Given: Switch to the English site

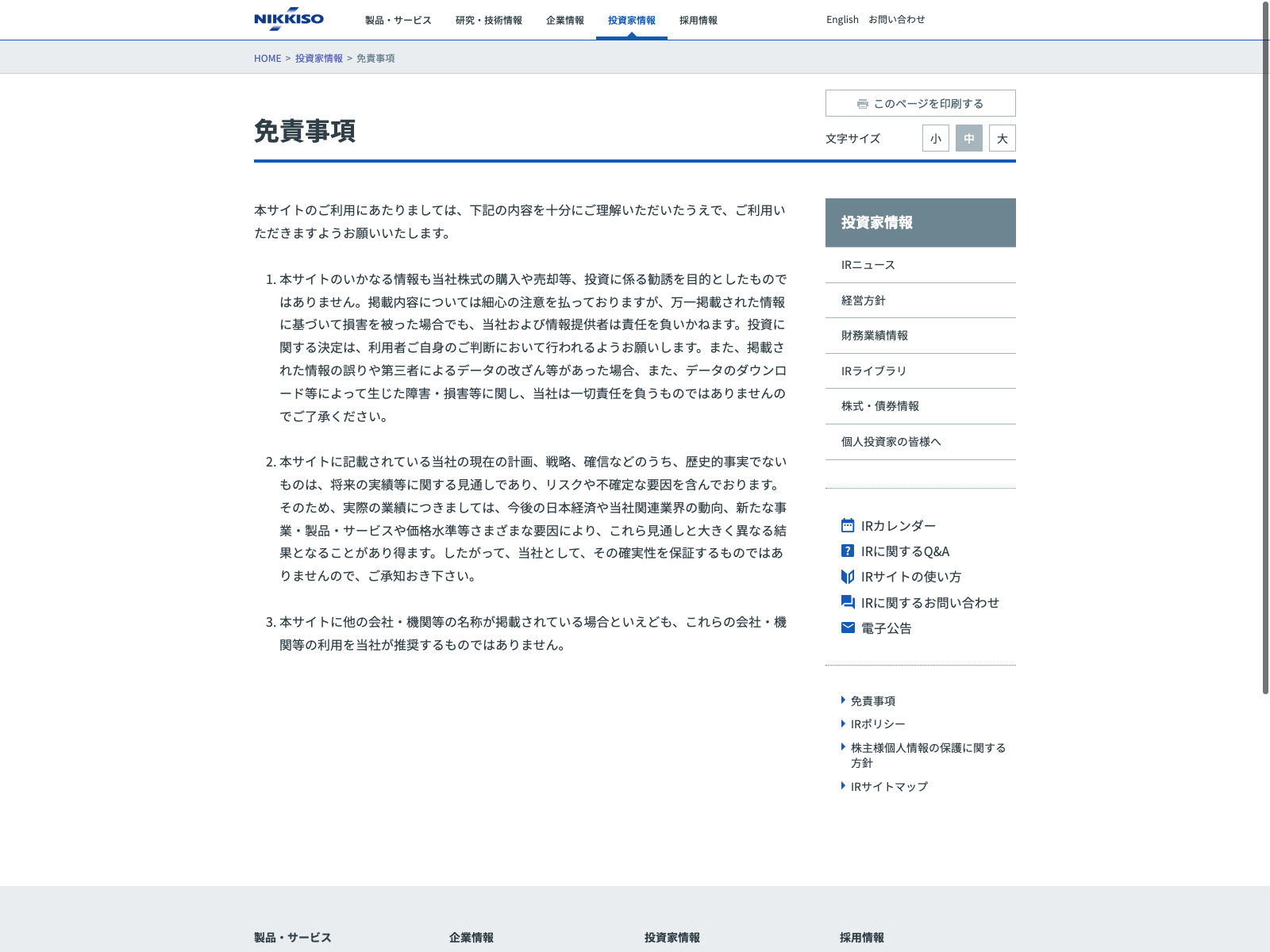Looking at the screenshot, I should click(842, 20).
